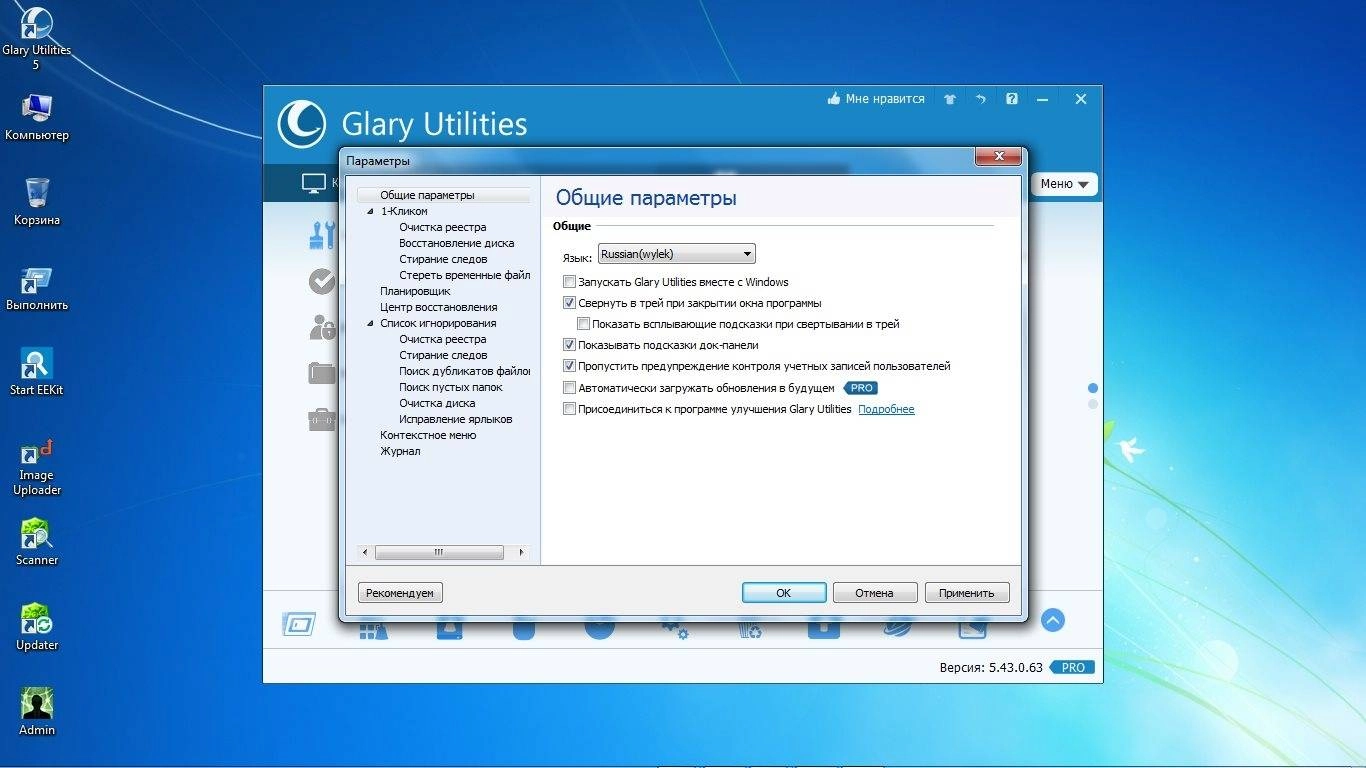Collapse the 1-Кликом tree node arrow
Viewport: 1366px width, 768px height.
point(370,212)
